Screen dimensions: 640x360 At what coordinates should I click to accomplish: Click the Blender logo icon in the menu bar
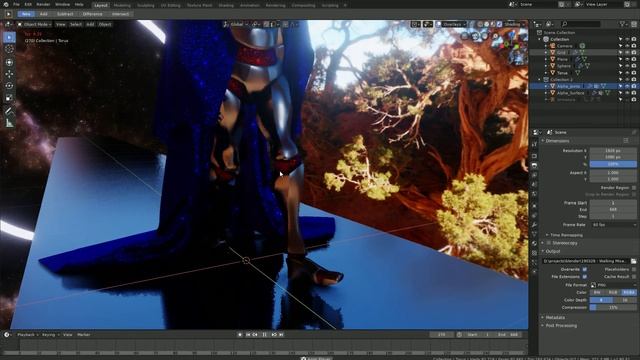click(x=5, y=4)
